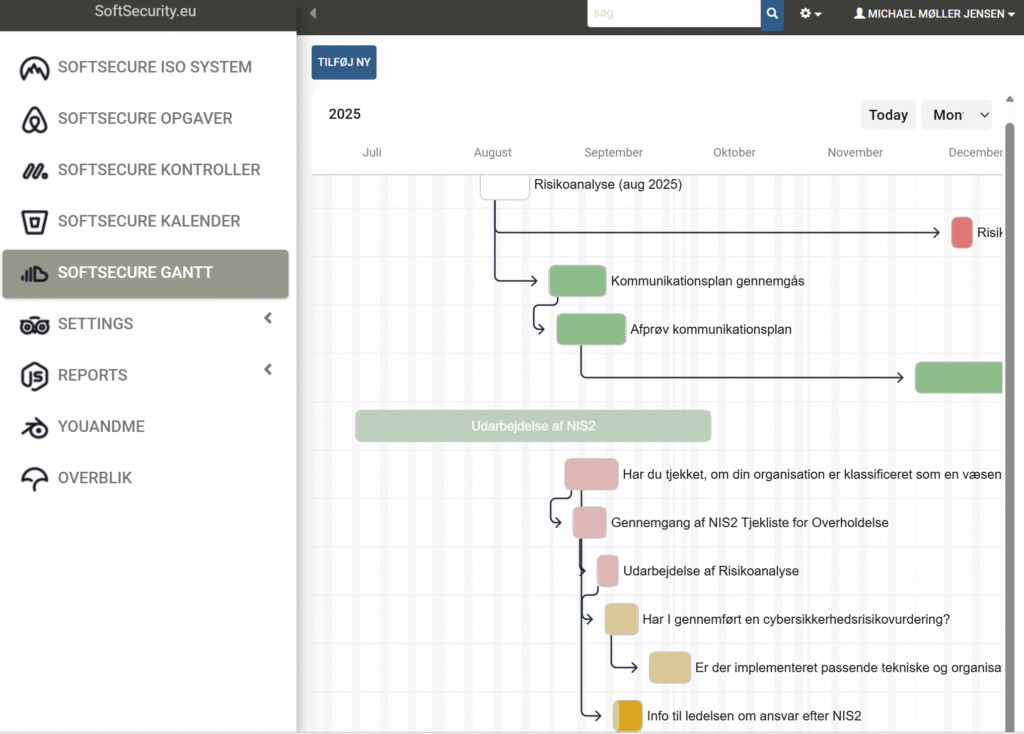Open the Michael Møller Jensen user menu
Viewport: 1024px width, 734px height.
tap(933, 14)
